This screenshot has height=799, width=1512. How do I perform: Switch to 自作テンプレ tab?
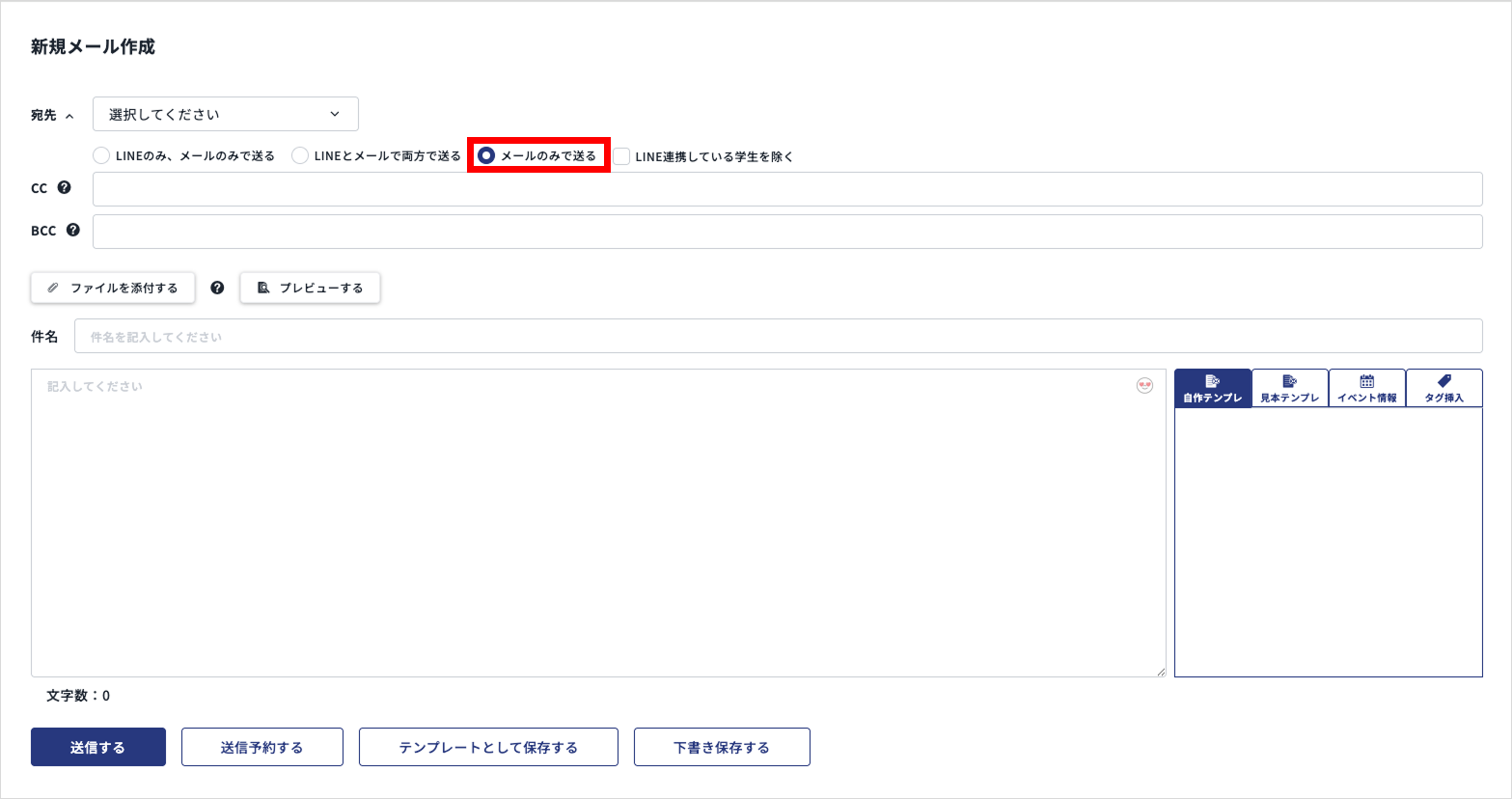point(1213,388)
